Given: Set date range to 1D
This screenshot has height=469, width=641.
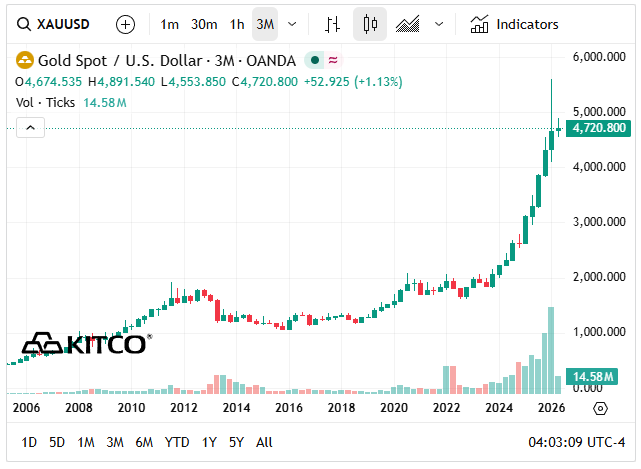Looking at the screenshot, I should [x=29, y=442].
